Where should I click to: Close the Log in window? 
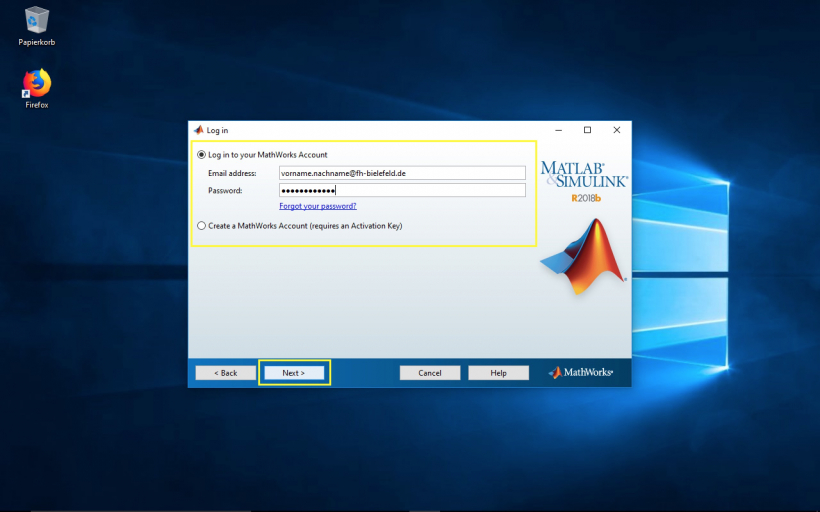point(617,130)
